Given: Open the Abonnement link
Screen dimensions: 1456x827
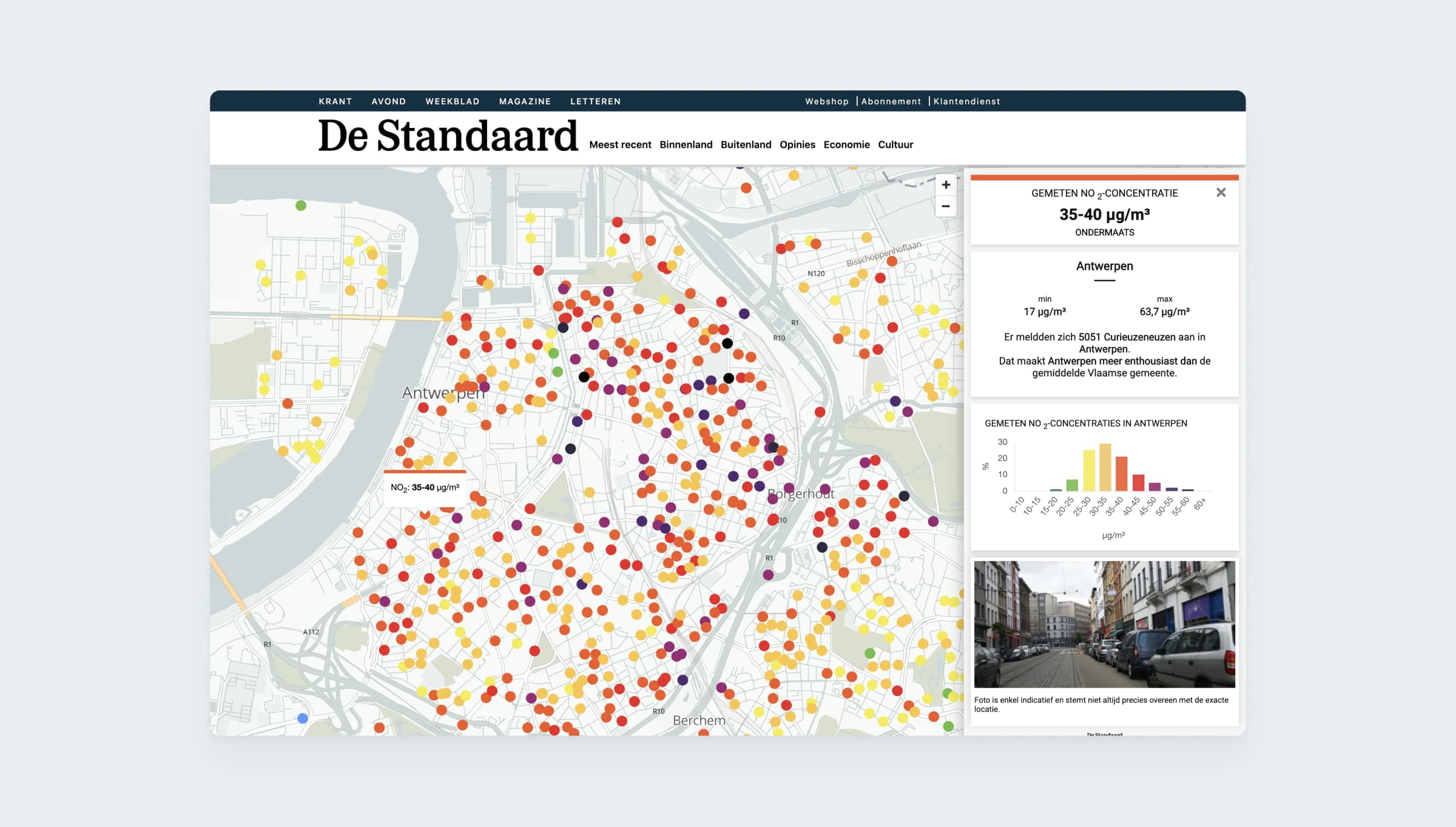Looking at the screenshot, I should click(891, 101).
